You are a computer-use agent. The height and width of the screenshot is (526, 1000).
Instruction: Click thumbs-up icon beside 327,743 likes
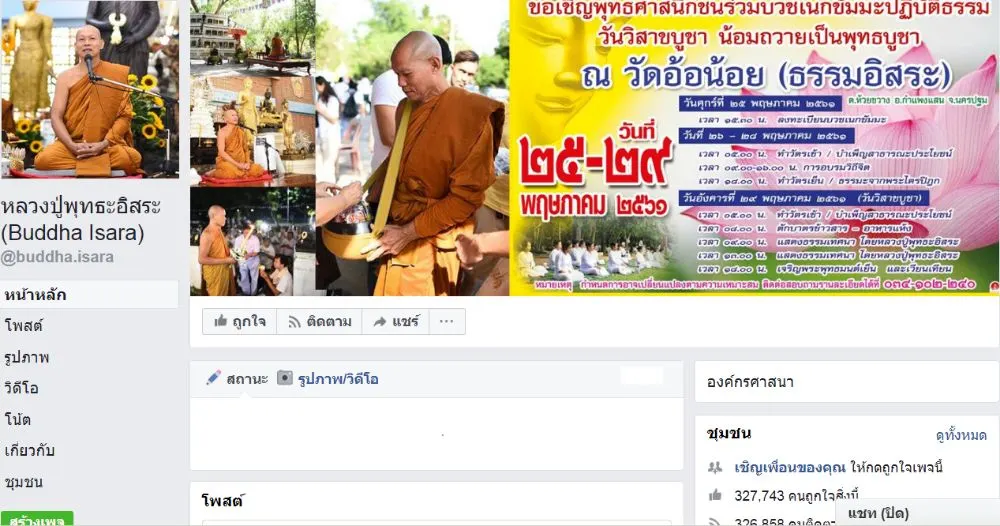pyautogui.click(x=716, y=495)
